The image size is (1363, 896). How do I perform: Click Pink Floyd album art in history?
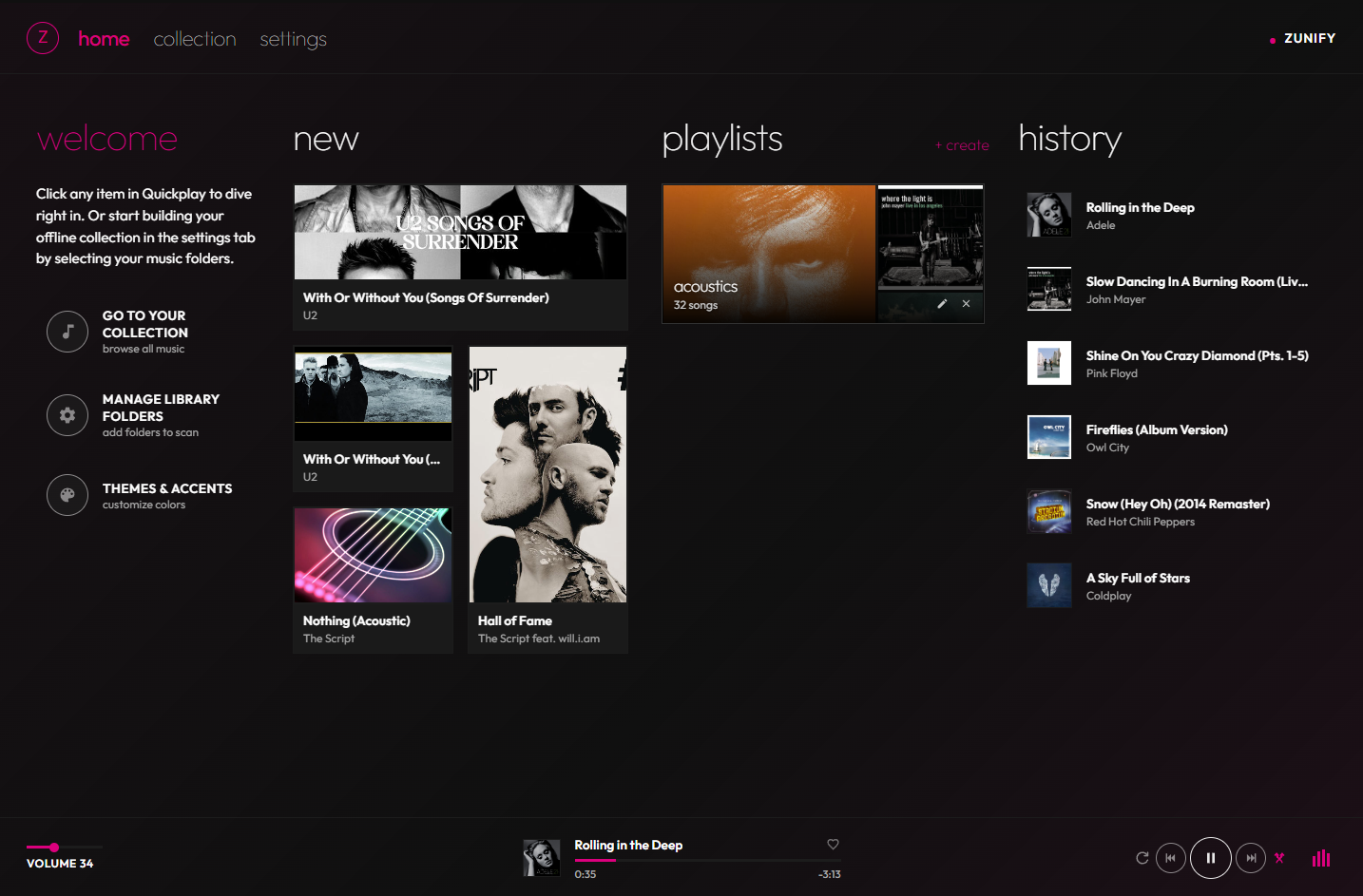(x=1049, y=363)
